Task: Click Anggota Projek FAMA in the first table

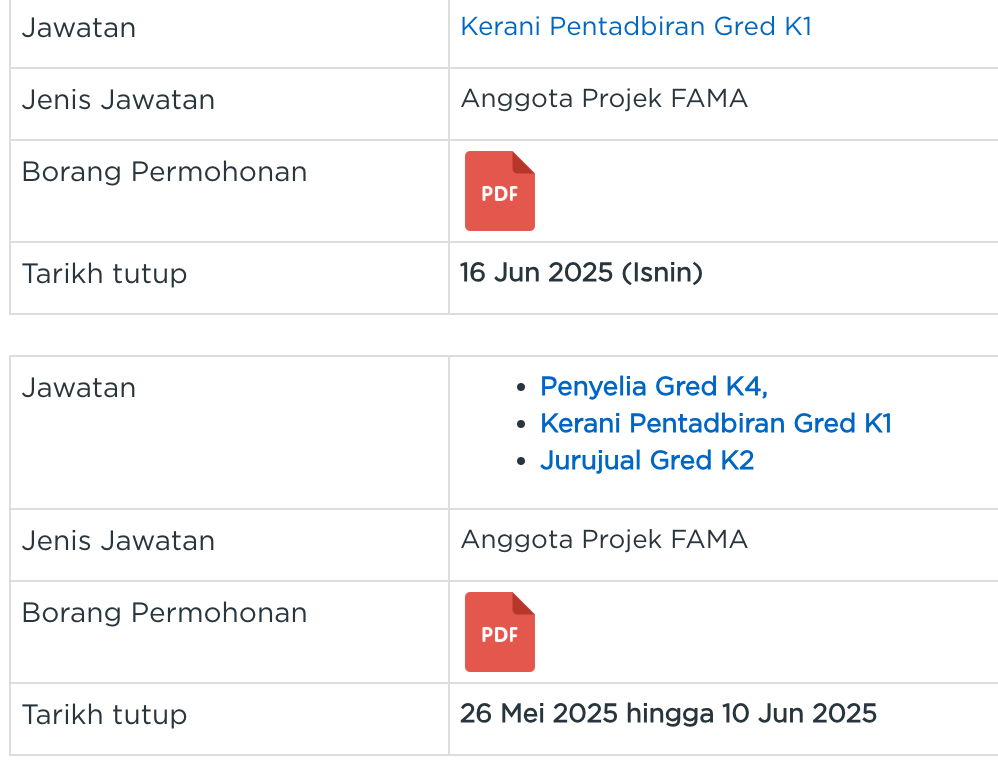Action: [604, 99]
